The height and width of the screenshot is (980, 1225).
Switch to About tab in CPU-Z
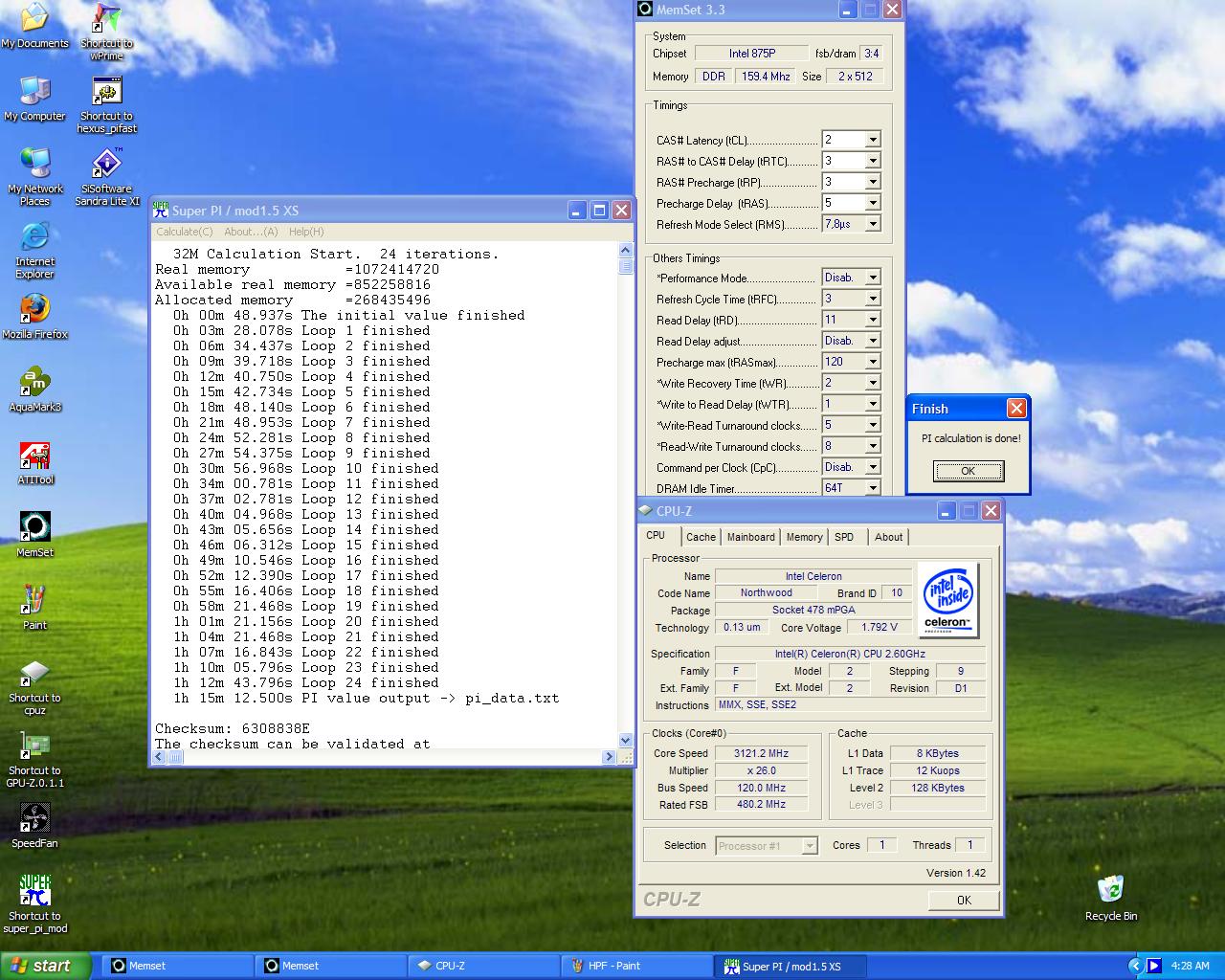[888, 537]
